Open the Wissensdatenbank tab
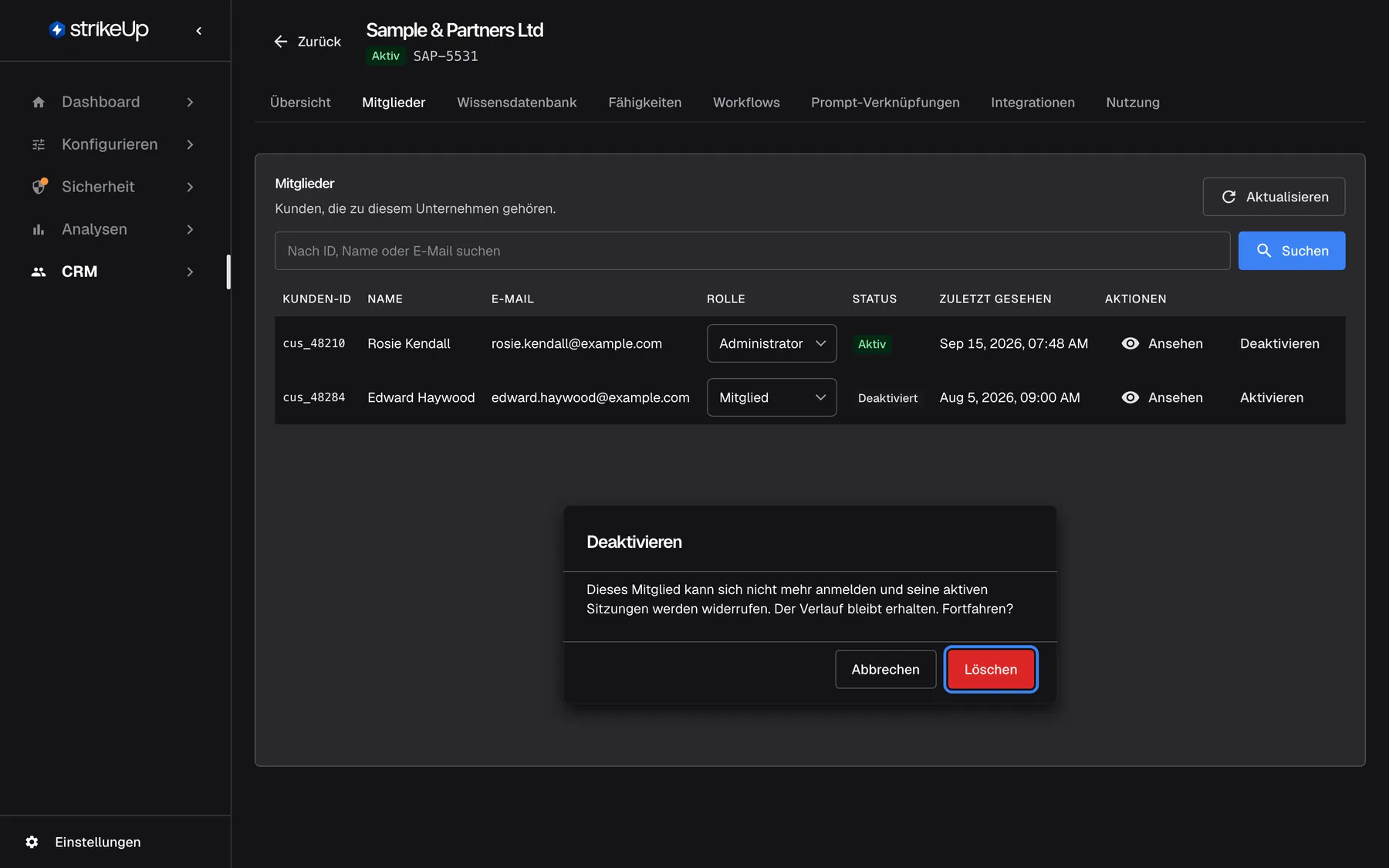Viewport: 1389px width, 868px height. (x=517, y=103)
